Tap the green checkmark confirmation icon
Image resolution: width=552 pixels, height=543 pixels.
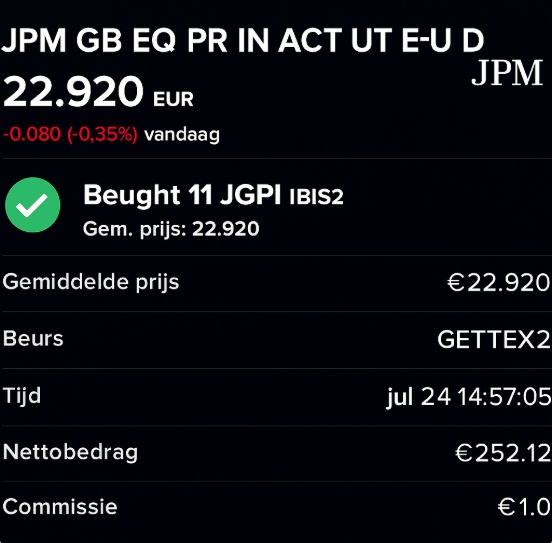point(32,205)
